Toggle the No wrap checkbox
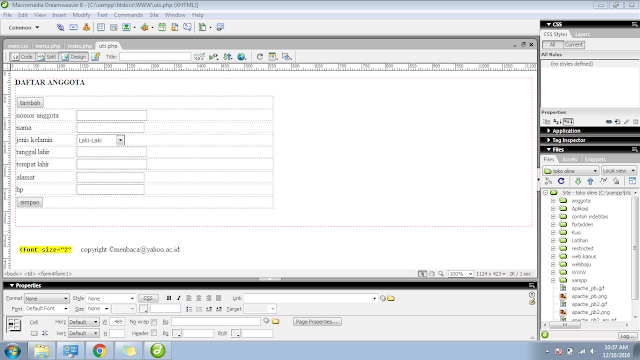Image resolution: width=640 pixels, height=360 pixels. (x=154, y=322)
